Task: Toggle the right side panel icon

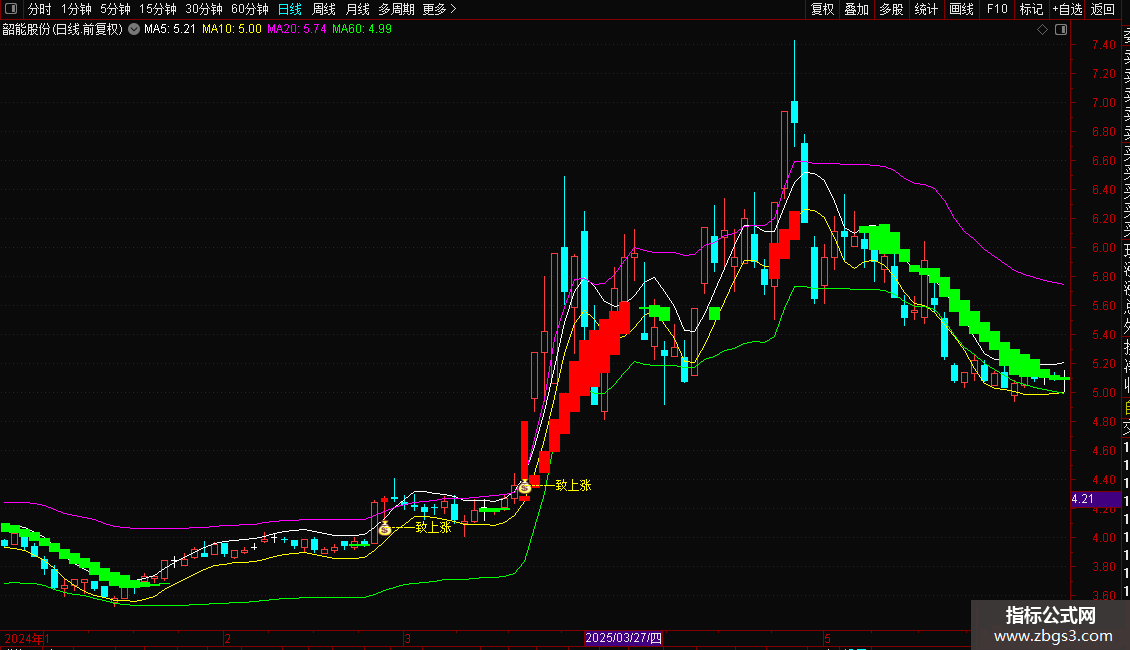Action: (x=1061, y=30)
